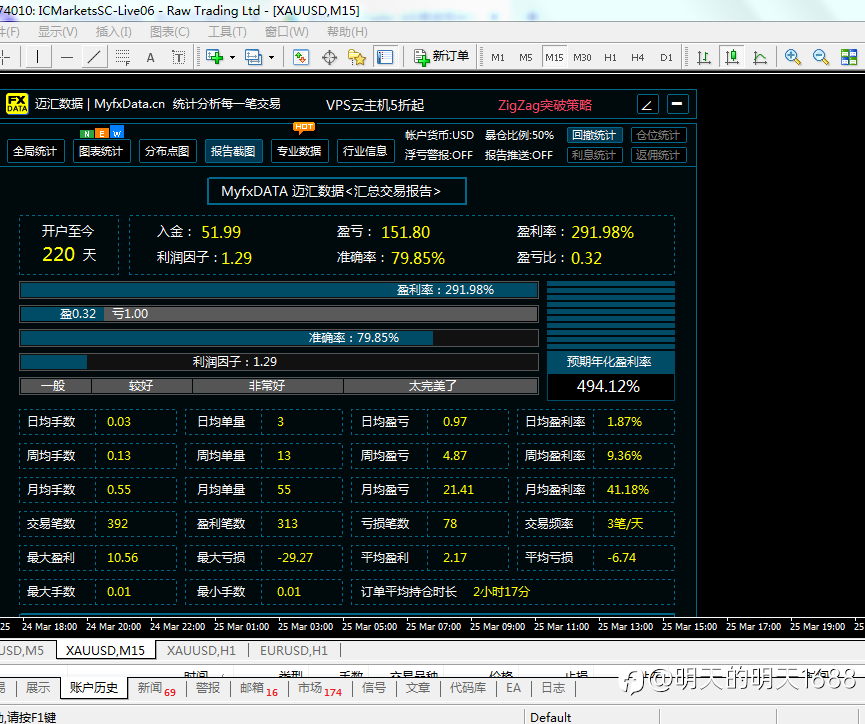This screenshot has height=724, width=865.
Task: Select bar chart display icon
Action: click(x=704, y=57)
